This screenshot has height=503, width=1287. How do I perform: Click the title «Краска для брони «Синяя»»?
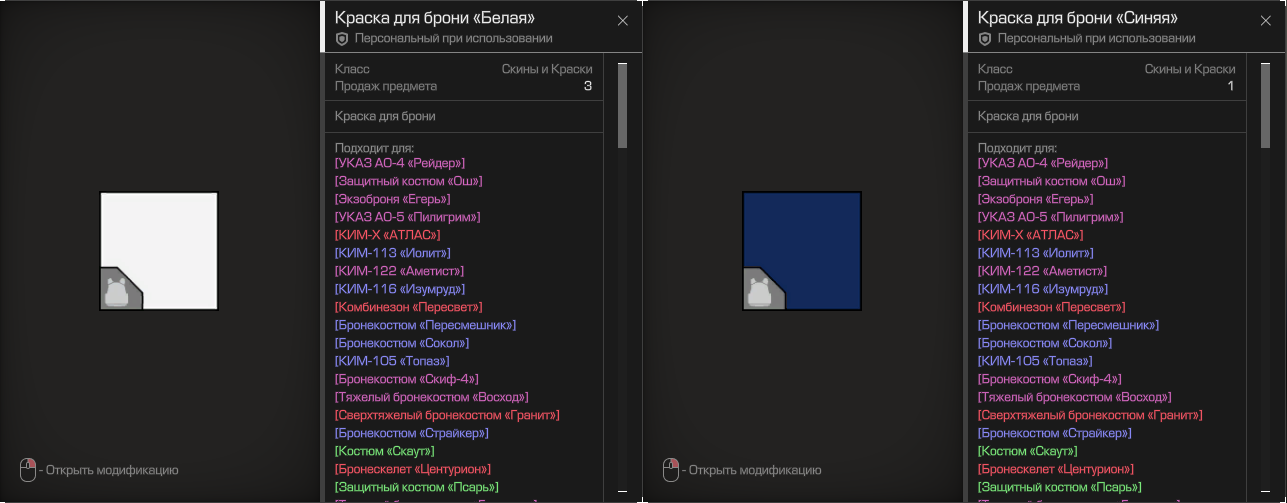click(x=1078, y=18)
